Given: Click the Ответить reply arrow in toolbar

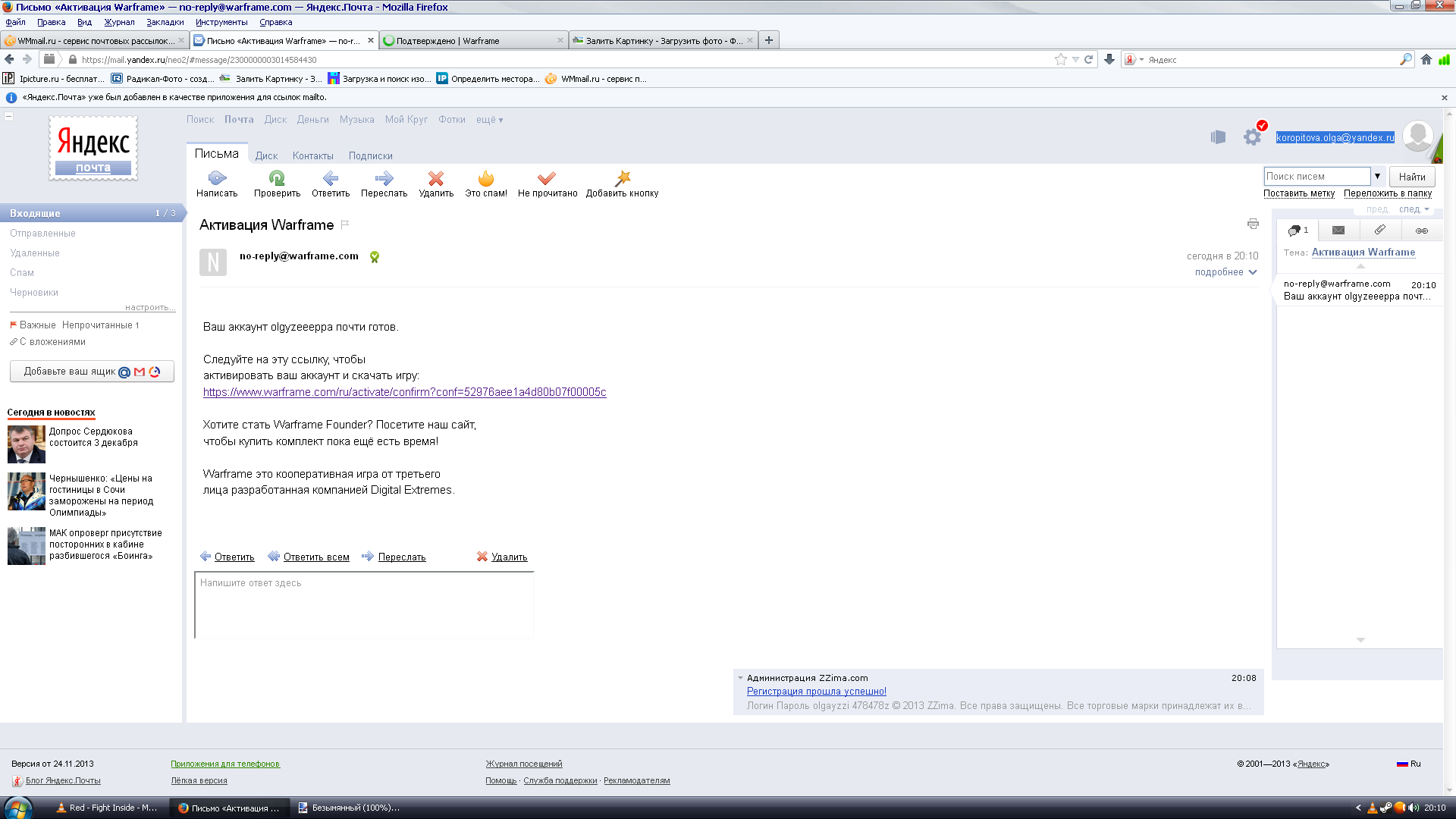Looking at the screenshot, I should click(x=330, y=178).
